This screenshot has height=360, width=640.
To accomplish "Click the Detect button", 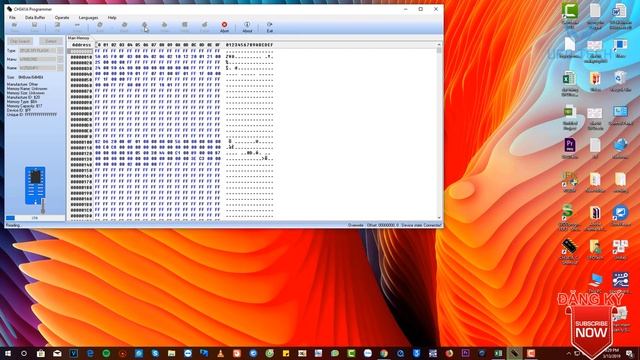I will (x=51, y=41).
